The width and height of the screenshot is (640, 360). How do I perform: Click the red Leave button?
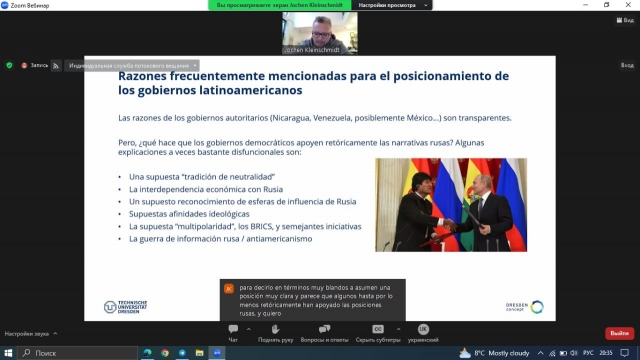619,333
